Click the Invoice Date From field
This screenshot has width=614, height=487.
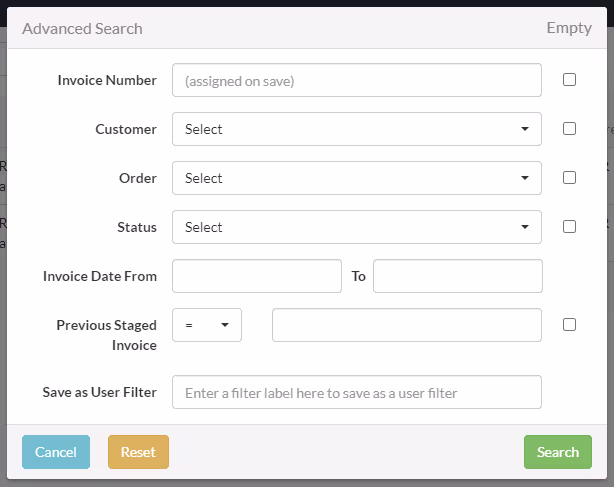click(257, 276)
